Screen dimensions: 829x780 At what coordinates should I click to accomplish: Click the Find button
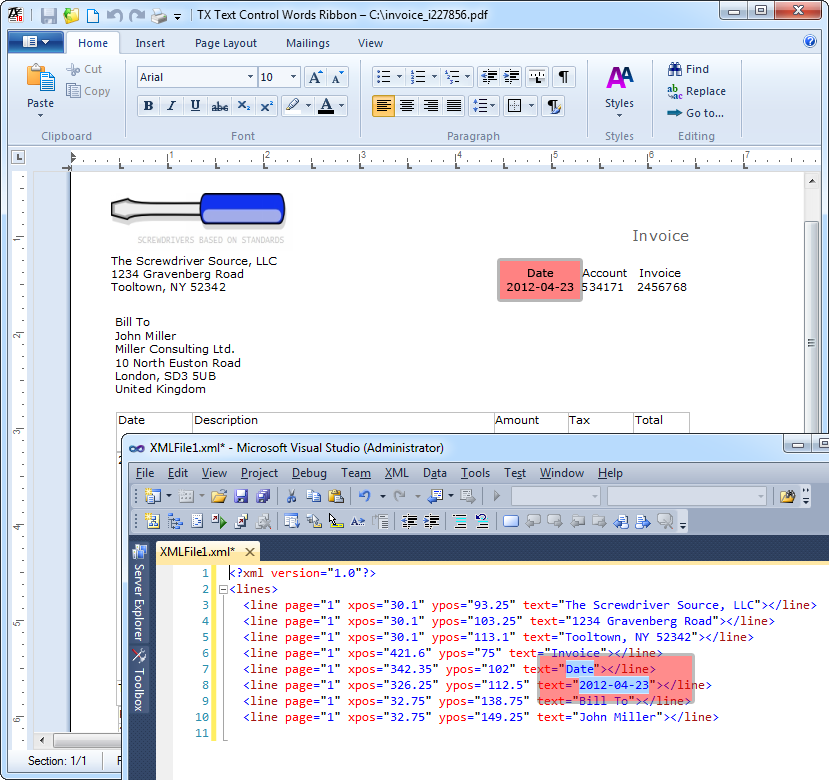point(688,69)
